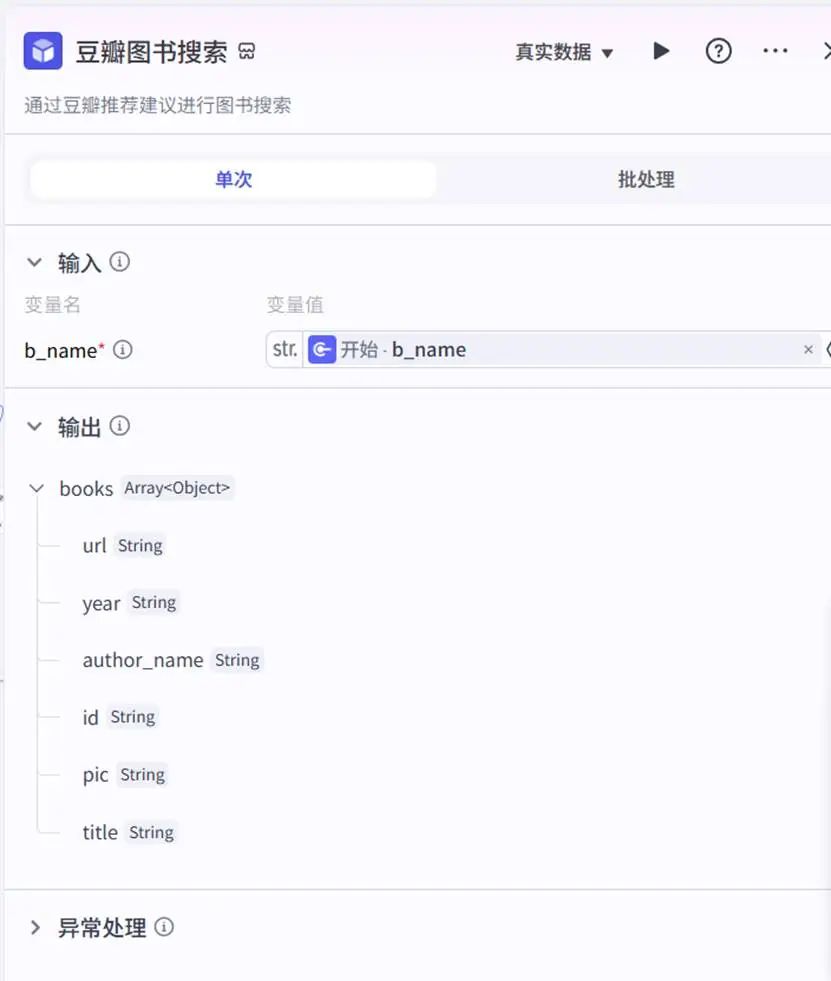831x981 pixels.
Task: Click the icon next to 豆瓣图书搜索 title
Action: click(x=247, y=51)
